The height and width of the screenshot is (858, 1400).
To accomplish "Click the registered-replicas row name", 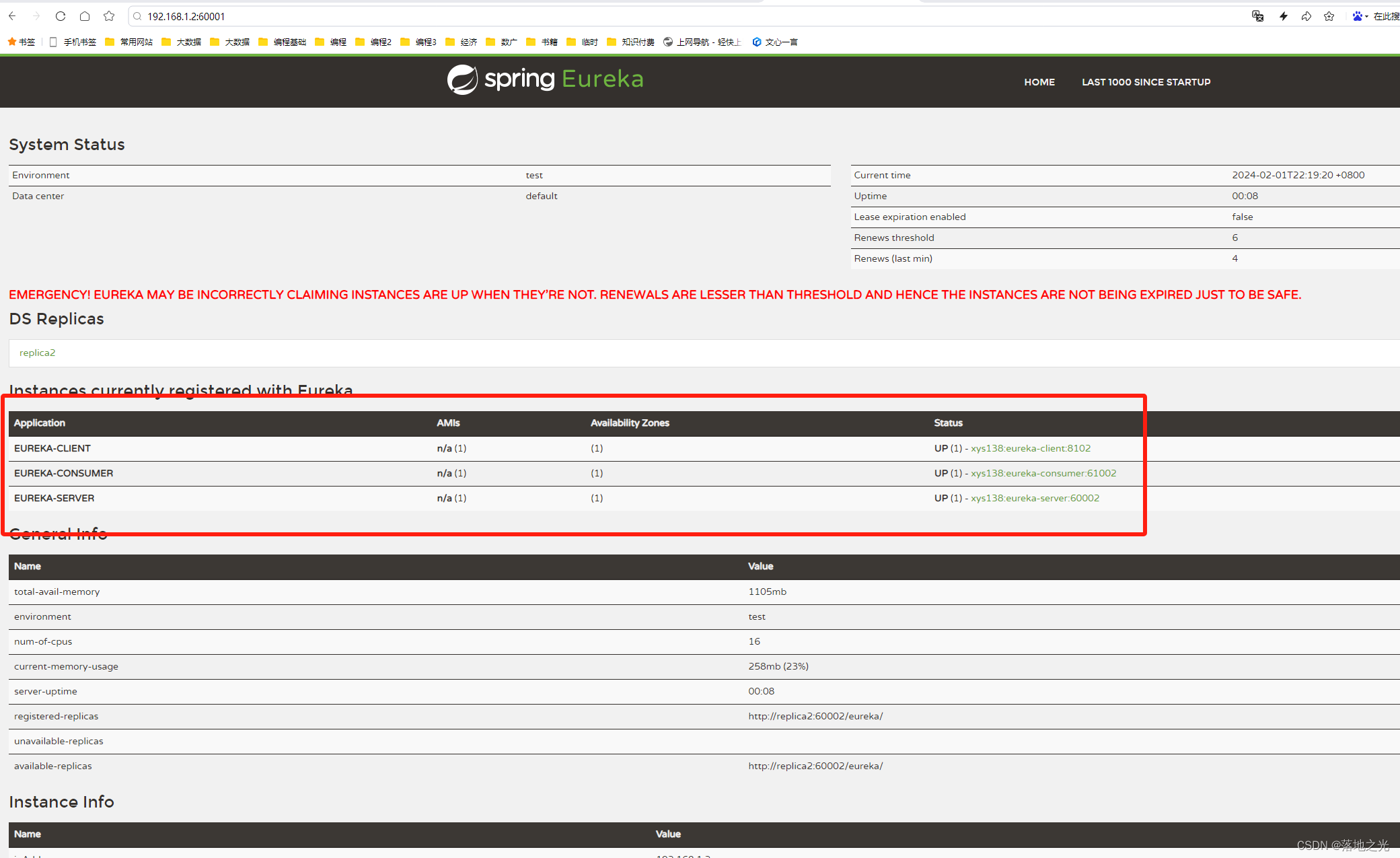I will click(57, 716).
